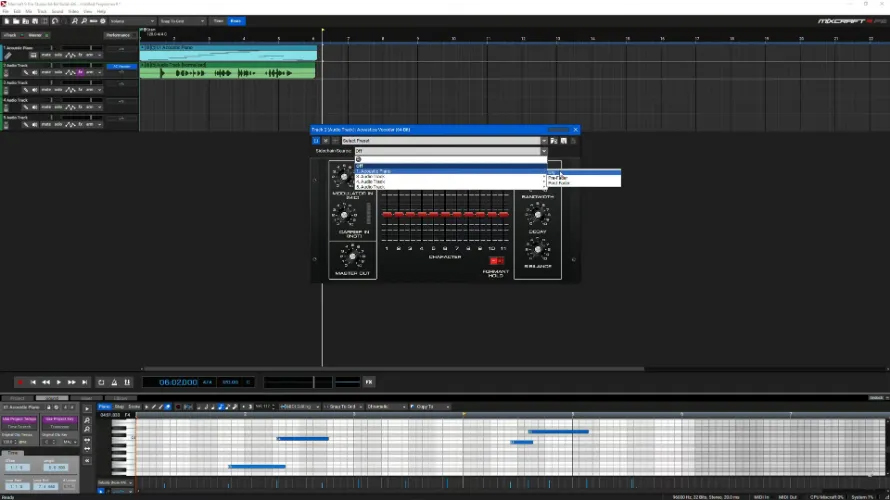Open the purple fx button on track 2
The image size is (890, 500).
(x=80, y=73)
